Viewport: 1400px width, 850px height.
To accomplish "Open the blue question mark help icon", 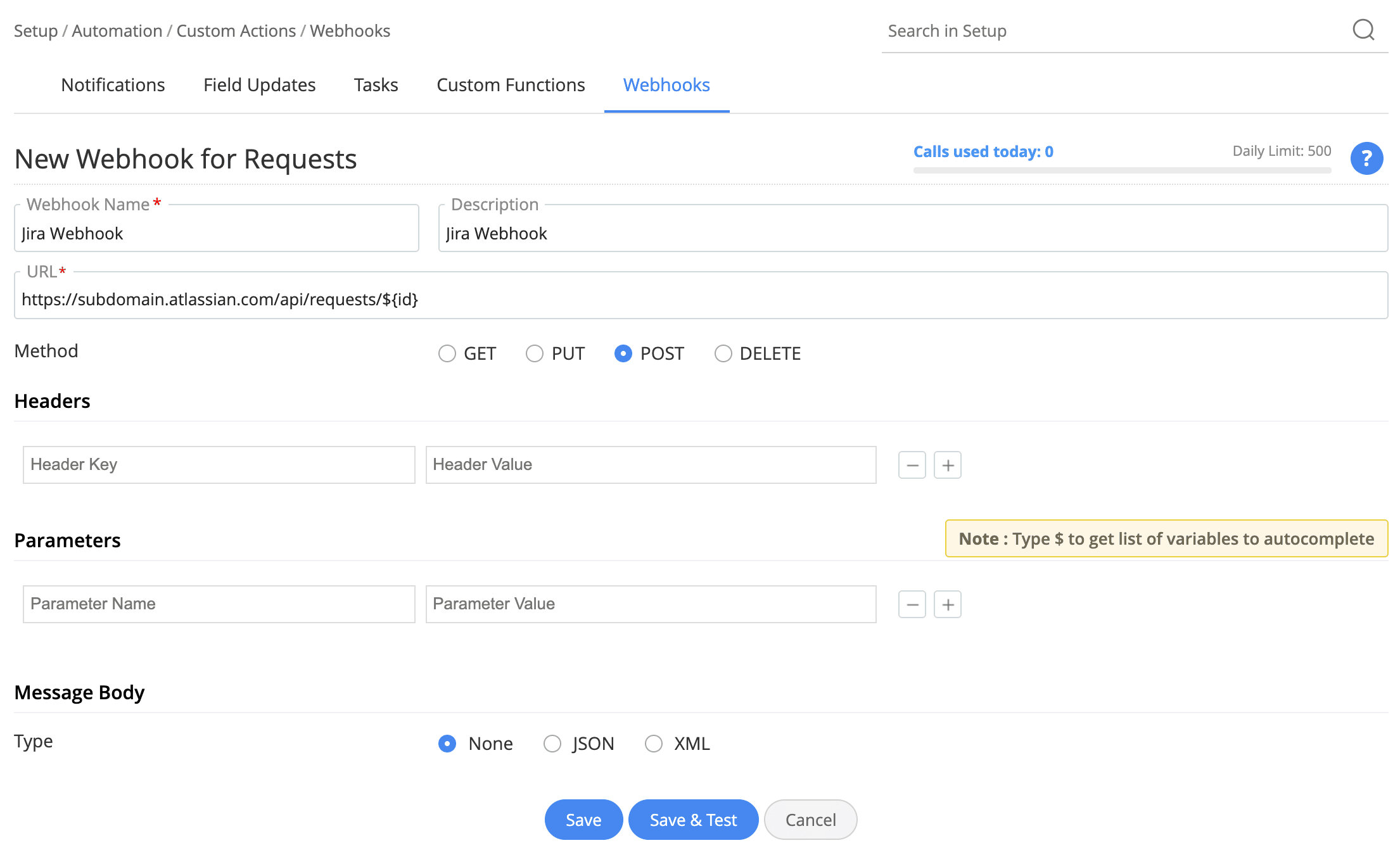I will point(1366,158).
